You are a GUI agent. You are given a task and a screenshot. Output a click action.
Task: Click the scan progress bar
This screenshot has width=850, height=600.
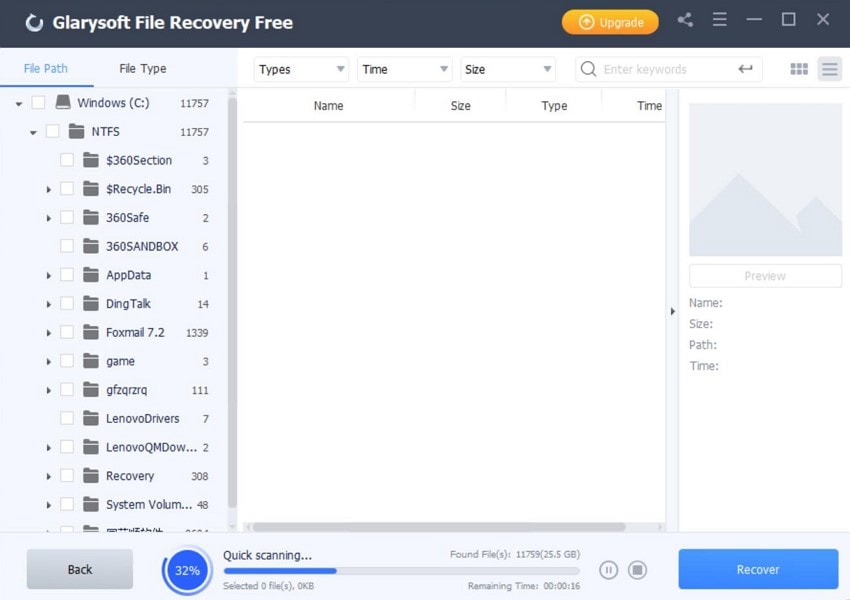click(401, 571)
